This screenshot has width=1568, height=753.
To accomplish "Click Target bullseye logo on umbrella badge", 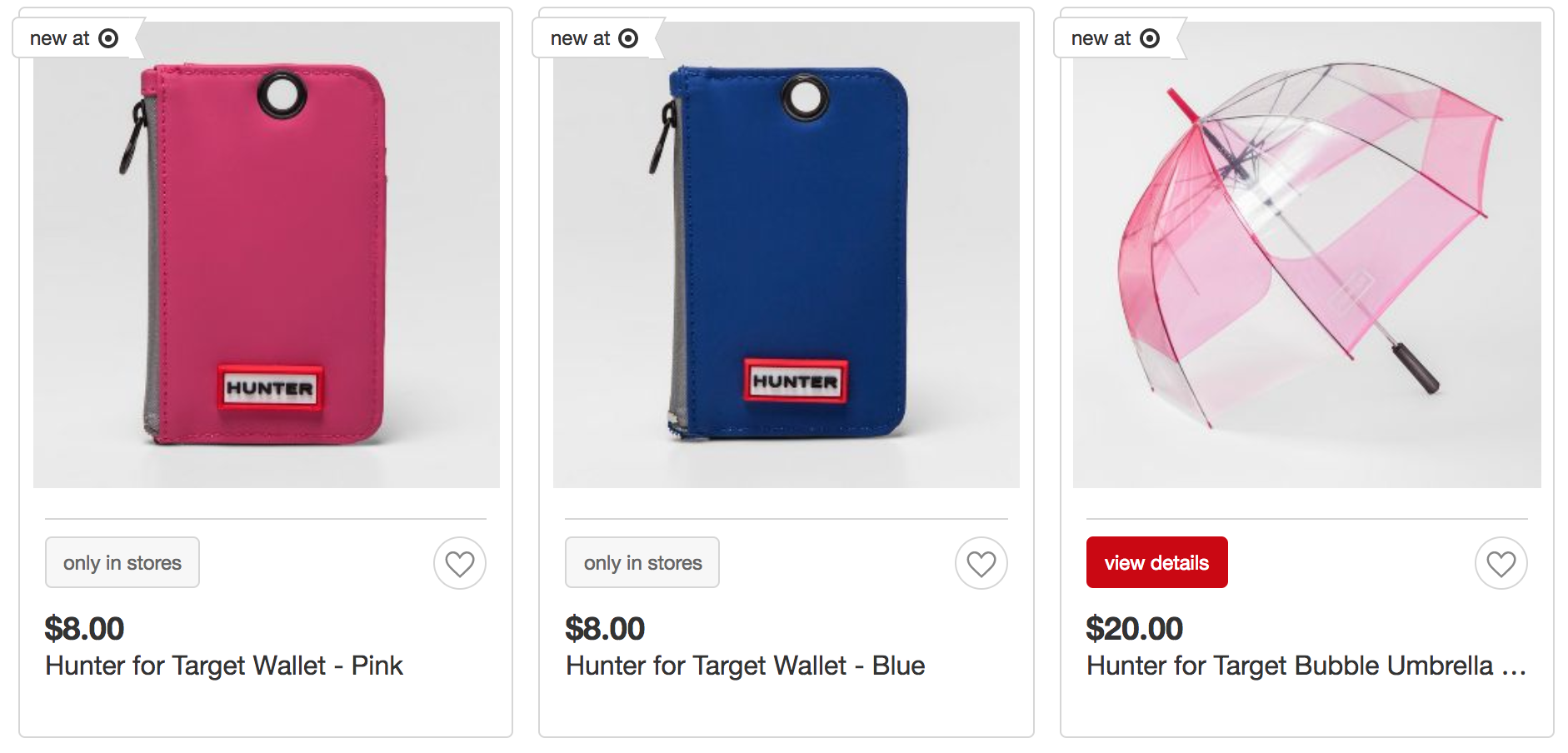I will (x=1149, y=38).
